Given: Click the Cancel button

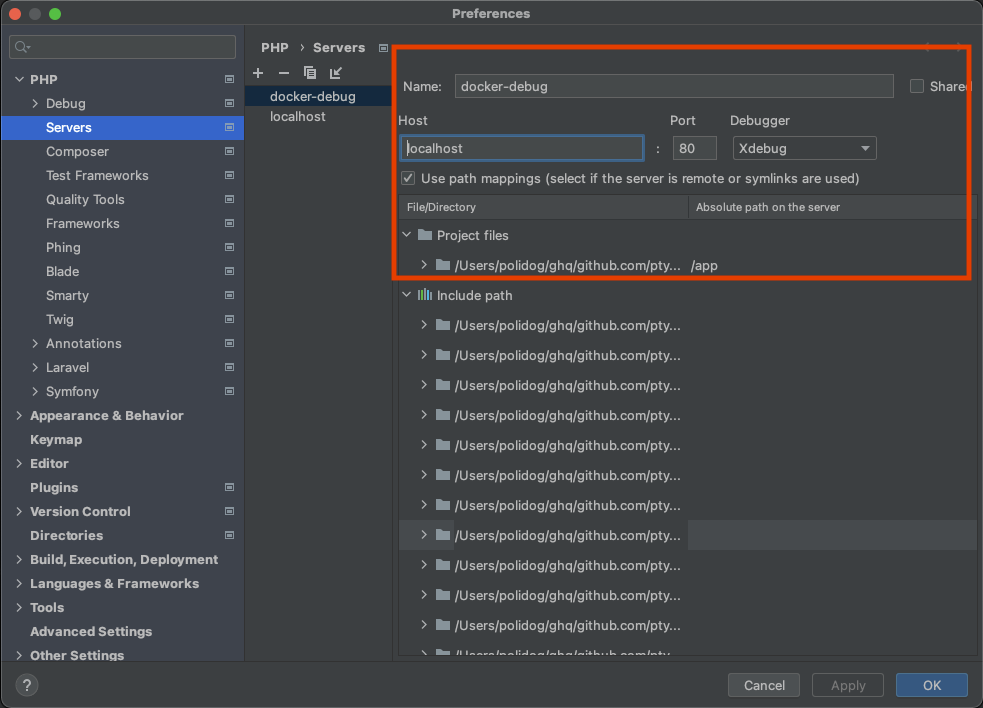Looking at the screenshot, I should pos(764,685).
